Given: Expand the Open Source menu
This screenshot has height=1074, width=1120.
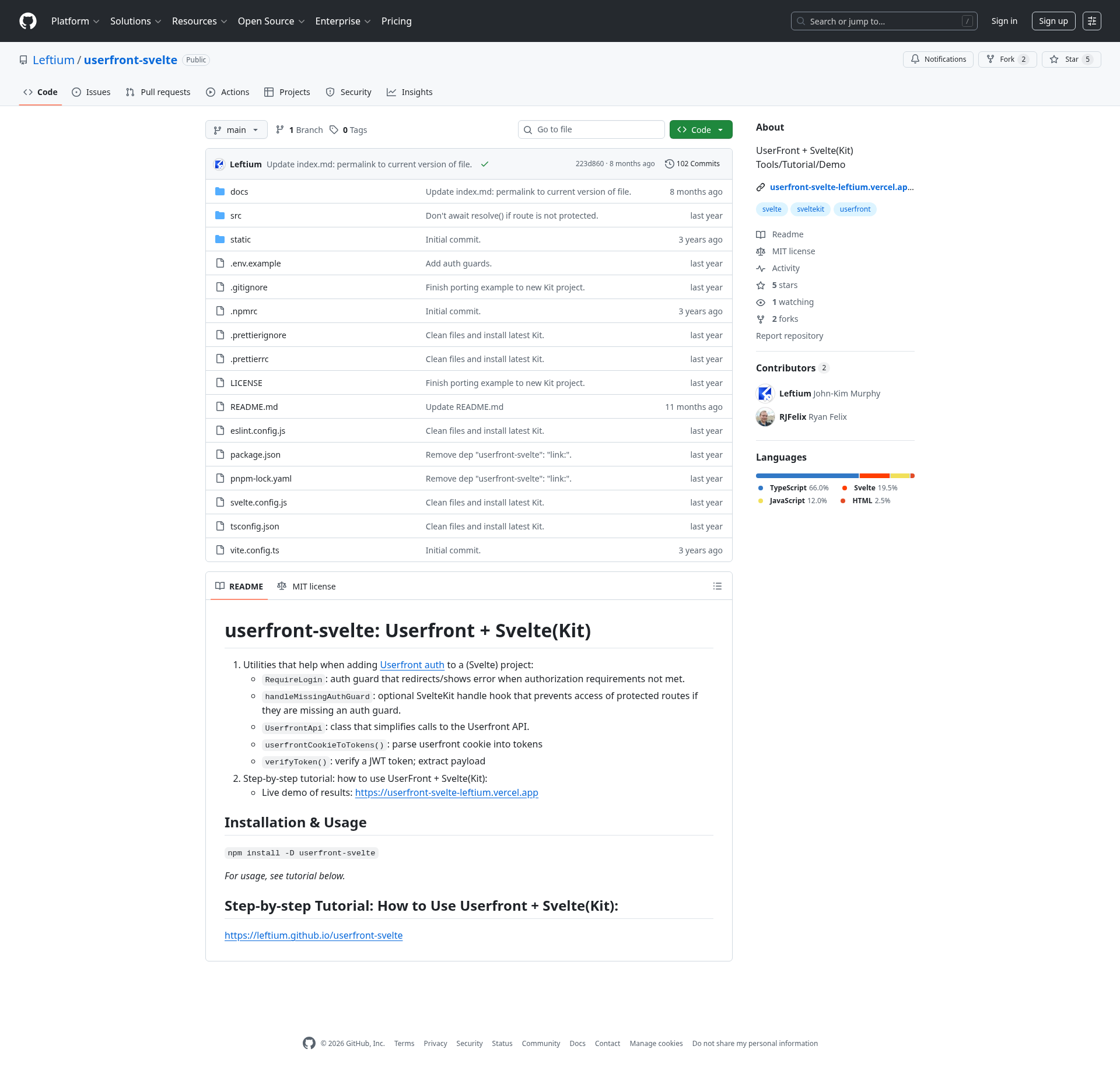Looking at the screenshot, I should tap(271, 21).
